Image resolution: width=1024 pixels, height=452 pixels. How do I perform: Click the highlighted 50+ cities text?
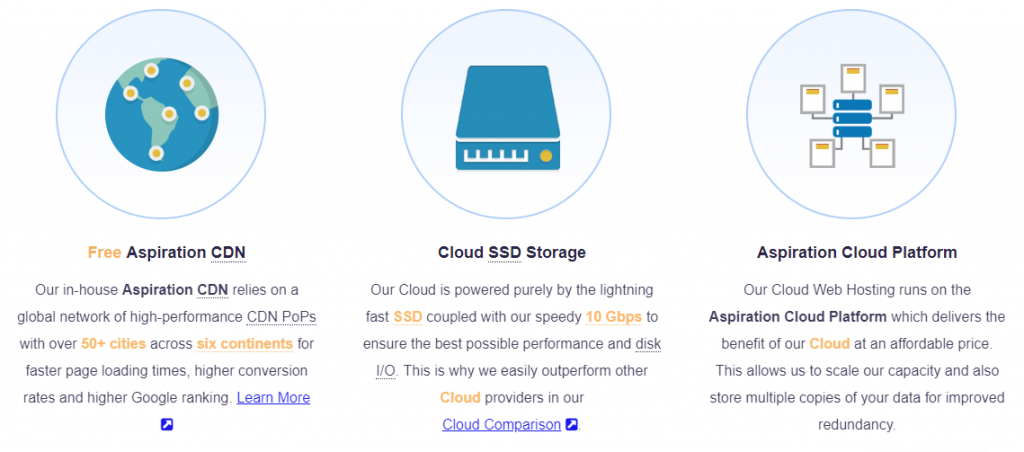pyautogui.click(x=114, y=344)
